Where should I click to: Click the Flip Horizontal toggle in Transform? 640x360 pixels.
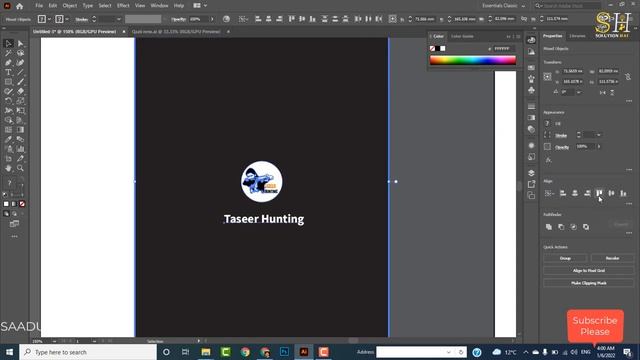coord(602,93)
